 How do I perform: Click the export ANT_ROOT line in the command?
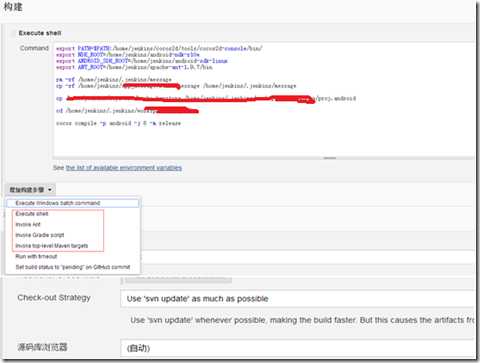tap(134, 67)
